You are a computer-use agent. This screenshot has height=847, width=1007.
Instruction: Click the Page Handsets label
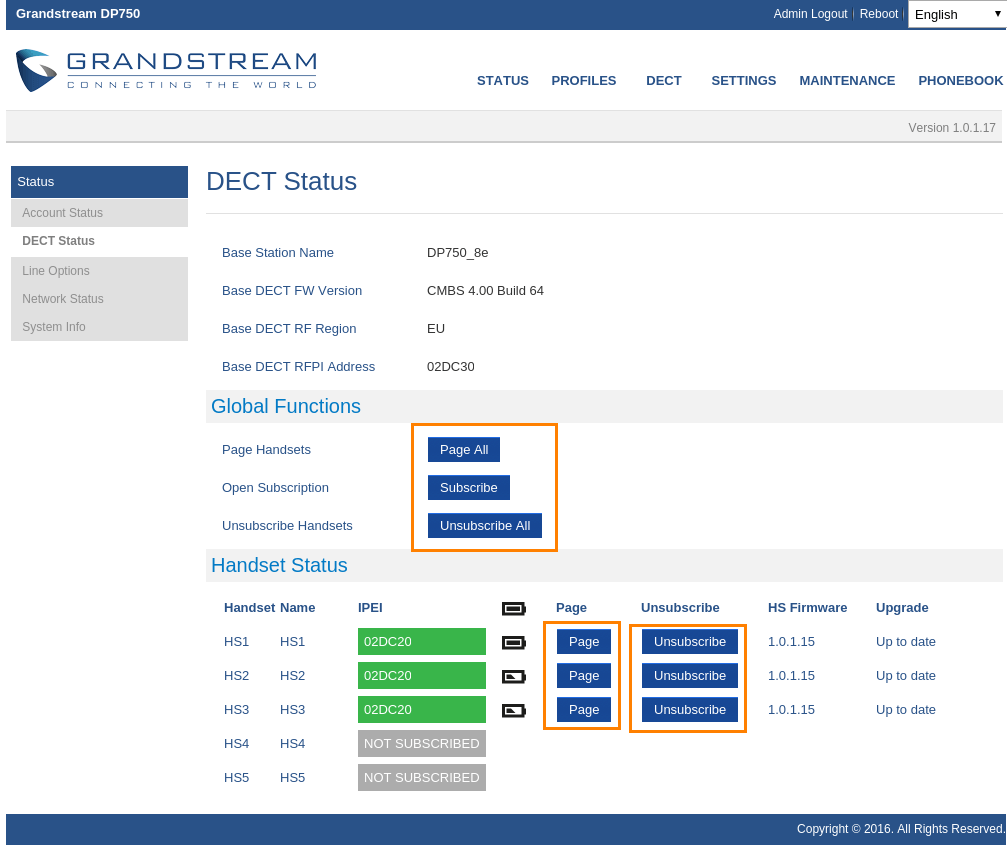(267, 450)
